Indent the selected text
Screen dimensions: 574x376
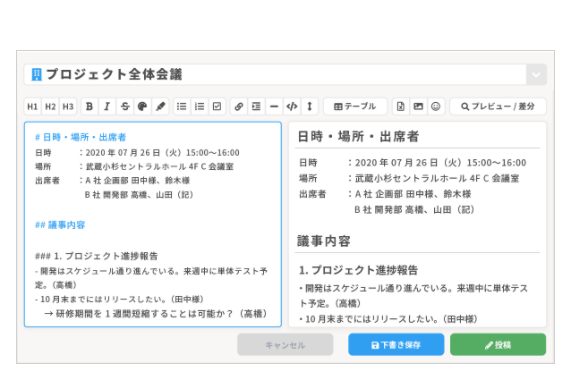pyautogui.click(x=256, y=107)
